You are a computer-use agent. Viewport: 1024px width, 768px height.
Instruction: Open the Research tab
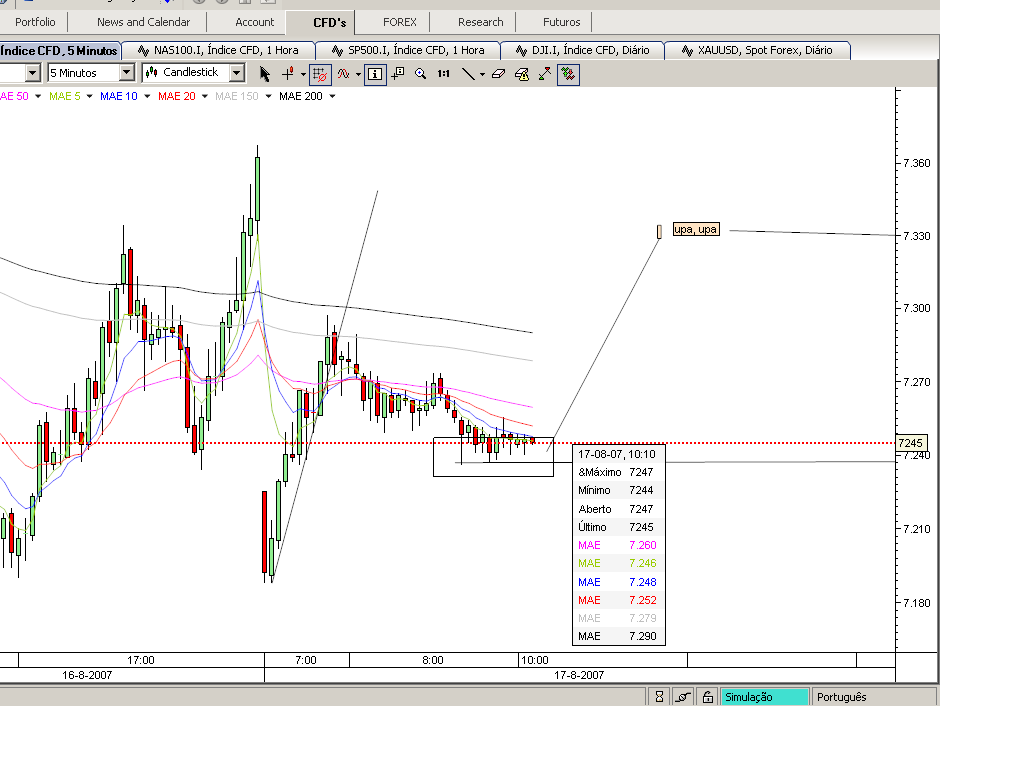481,22
